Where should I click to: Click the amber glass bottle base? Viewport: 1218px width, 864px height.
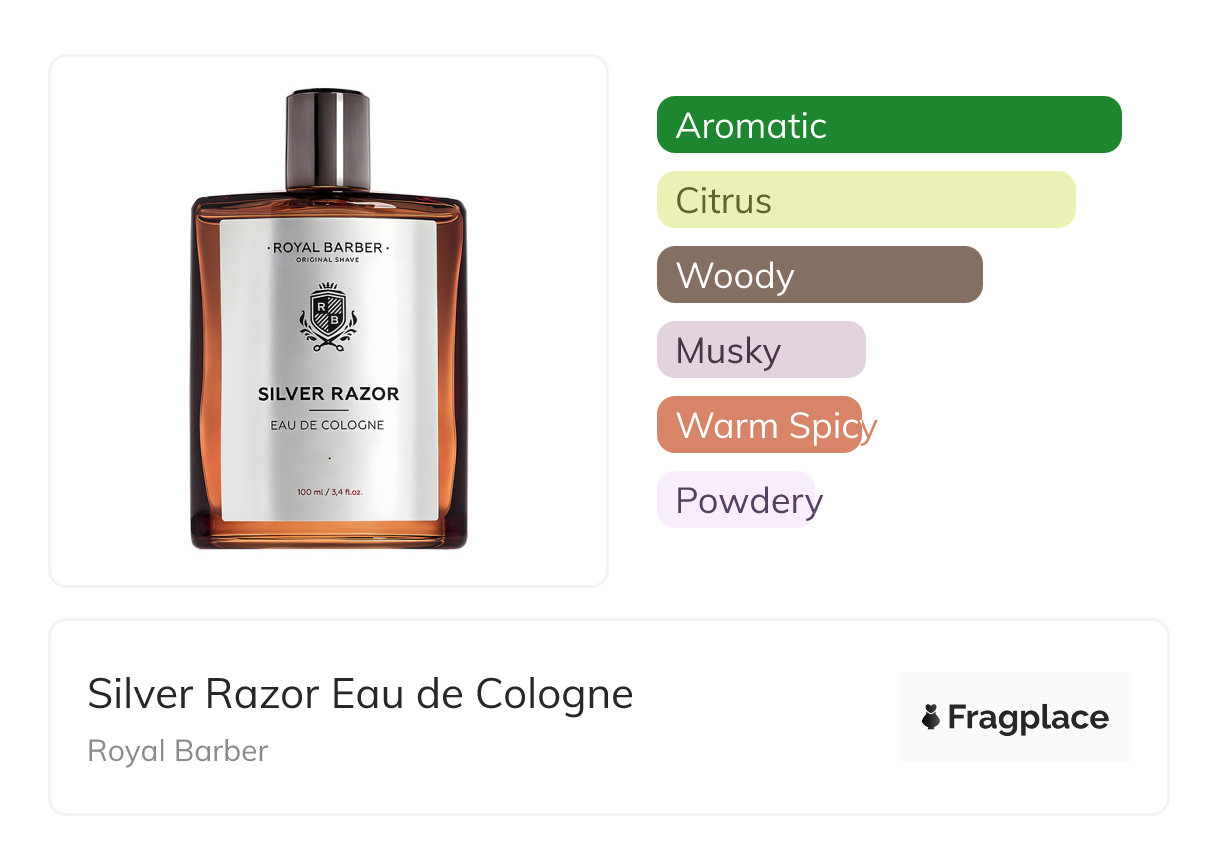pyautogui.click(x=328, y=535)
